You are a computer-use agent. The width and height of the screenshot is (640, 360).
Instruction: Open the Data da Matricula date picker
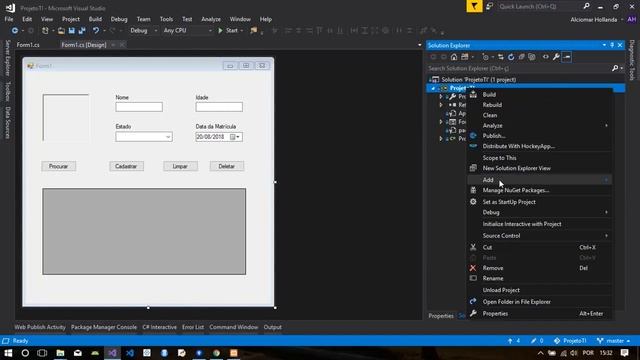219,137
